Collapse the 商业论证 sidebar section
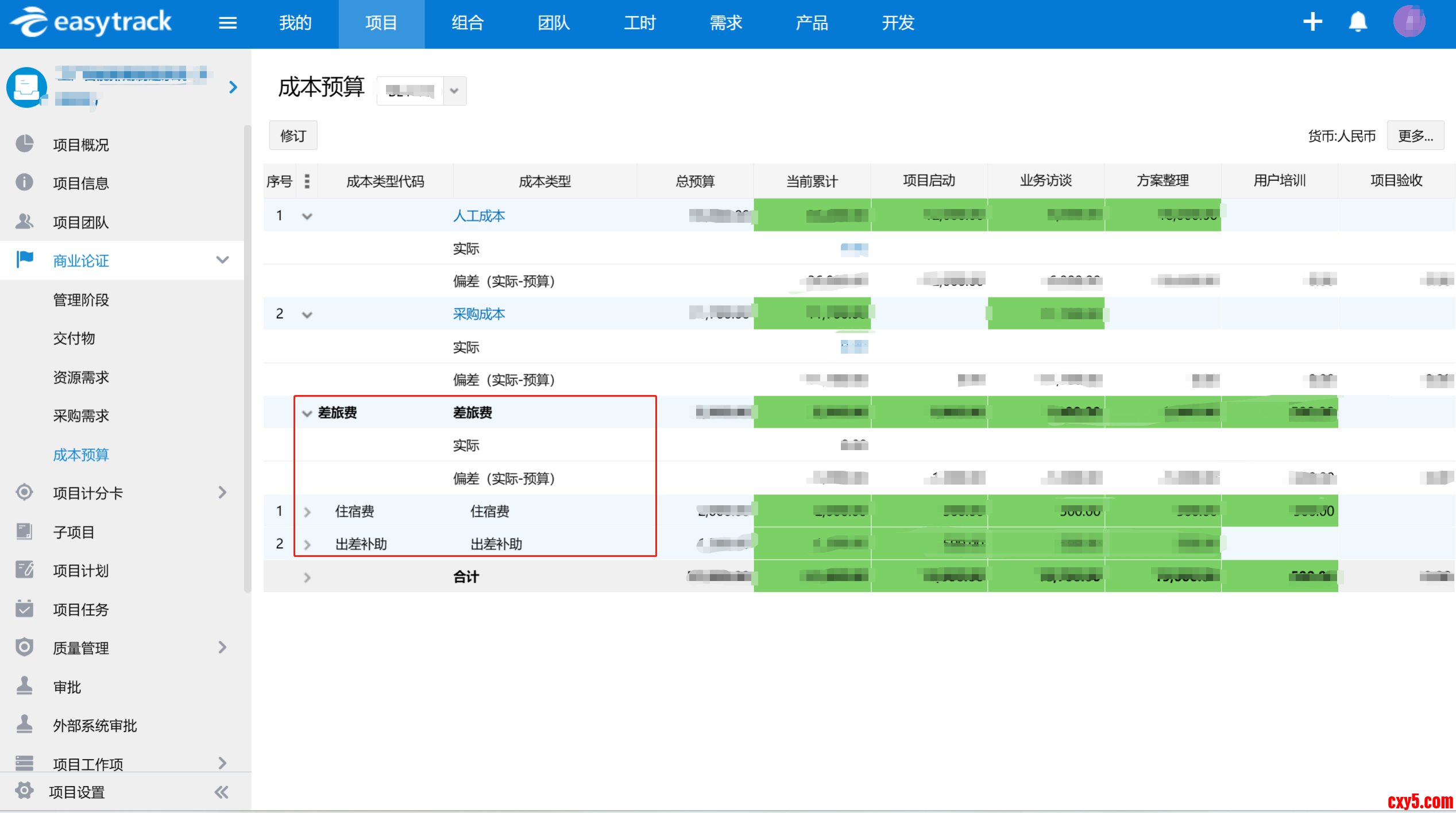The width and height of the screenshot is (1456, 813). click(222, 260)
